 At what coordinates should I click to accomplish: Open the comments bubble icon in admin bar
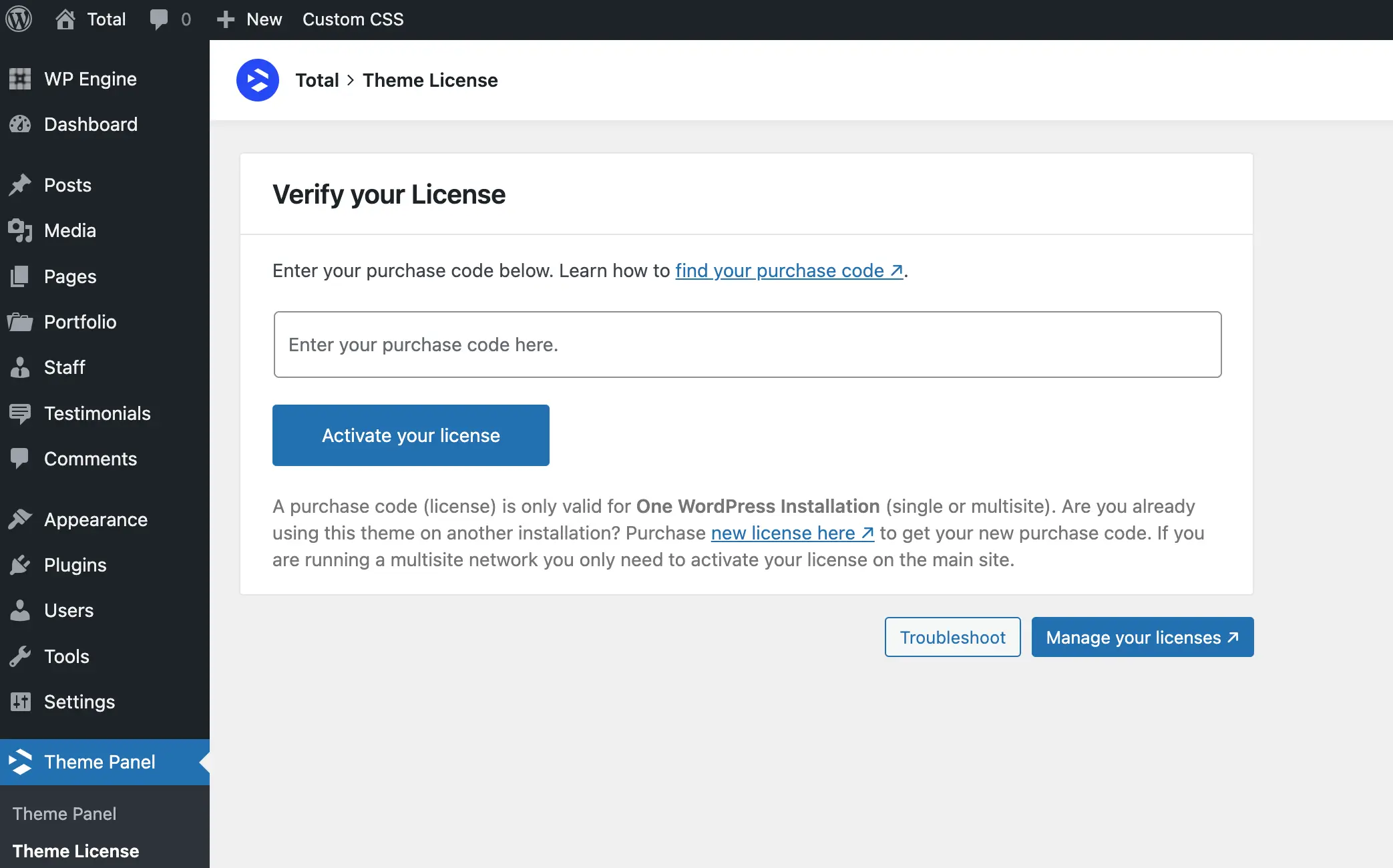coord(159,19)
